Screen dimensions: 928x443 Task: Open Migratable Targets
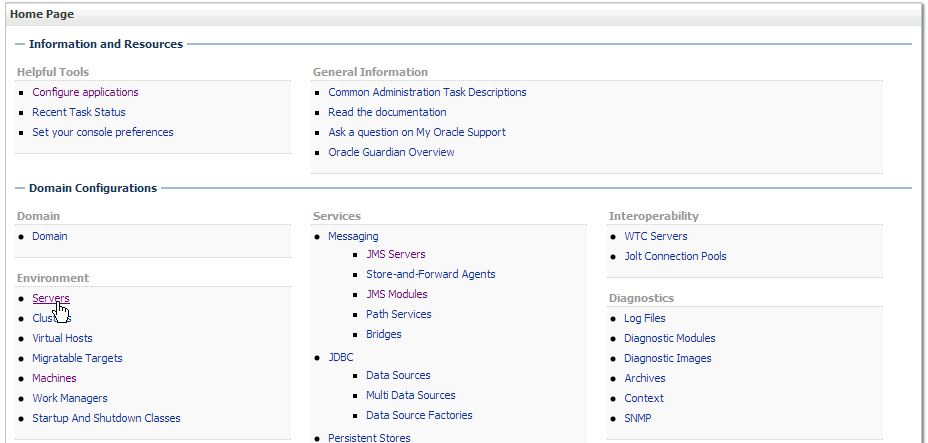coord(78,358)
